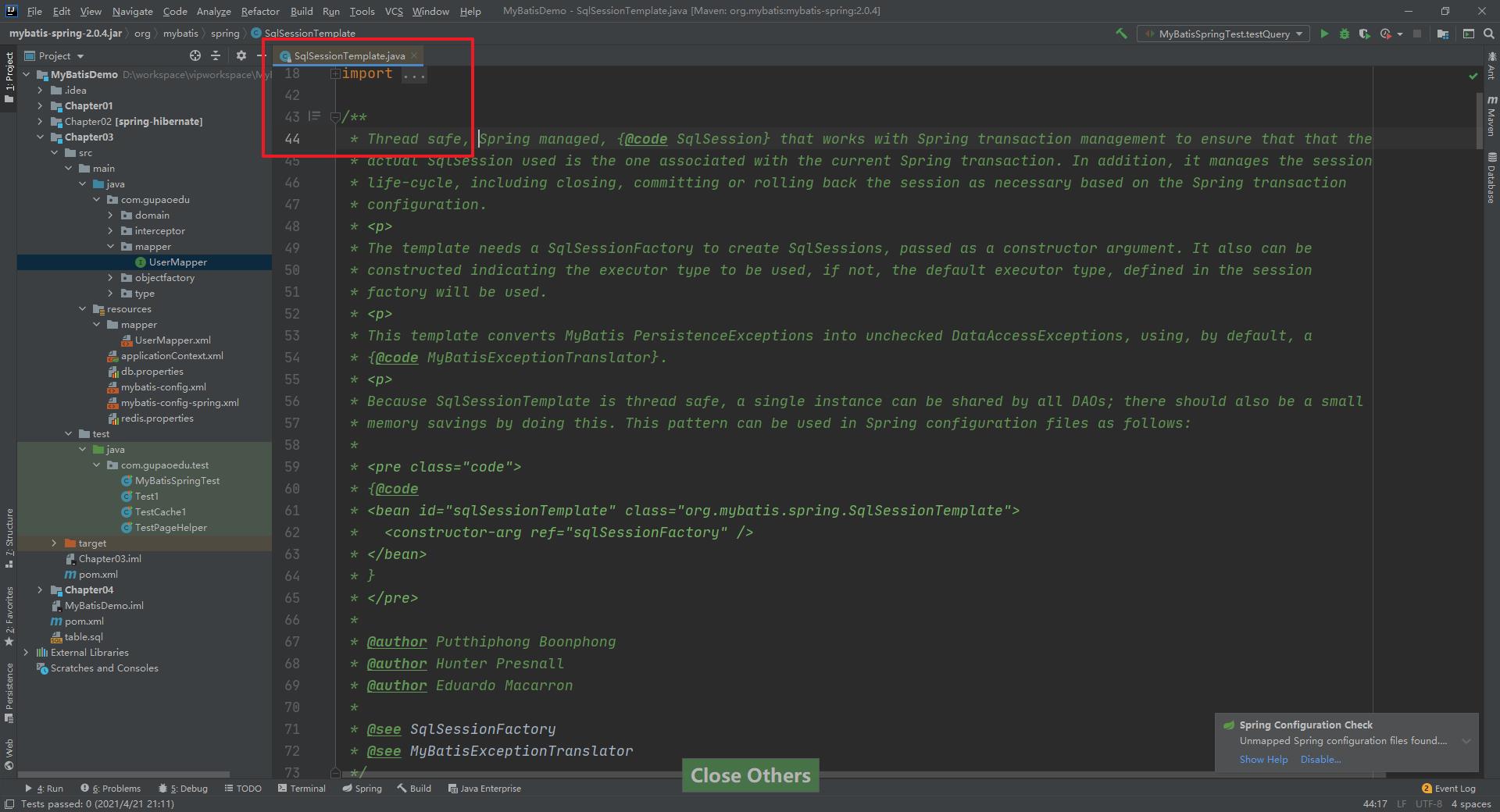This screenshot has height=812, width=1500.
Task: Click the green inspection checkmark
Action: click(1473, 76)
